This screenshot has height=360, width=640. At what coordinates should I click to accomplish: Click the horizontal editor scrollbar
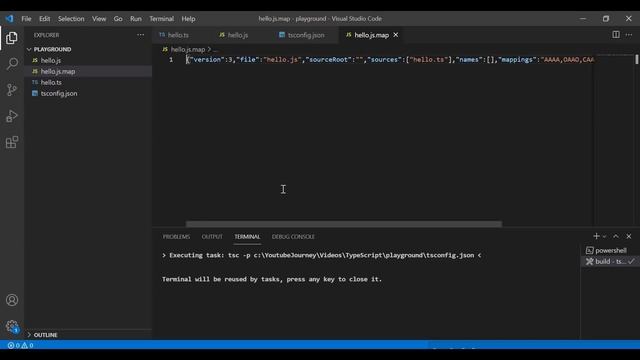pos(344,224)
